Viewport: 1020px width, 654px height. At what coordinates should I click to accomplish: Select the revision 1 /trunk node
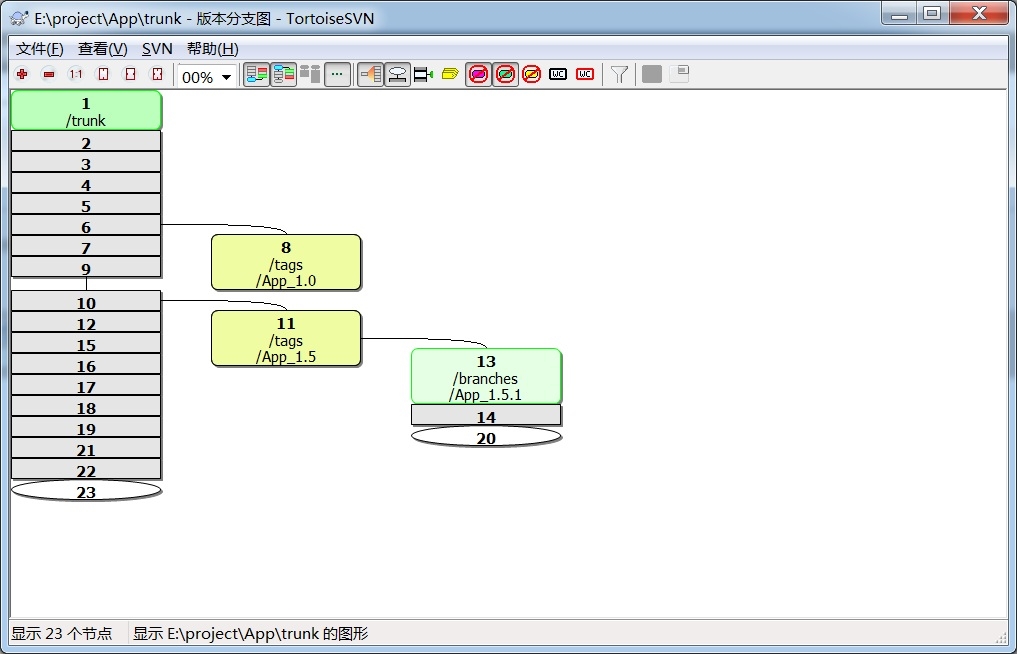[86, 111]
